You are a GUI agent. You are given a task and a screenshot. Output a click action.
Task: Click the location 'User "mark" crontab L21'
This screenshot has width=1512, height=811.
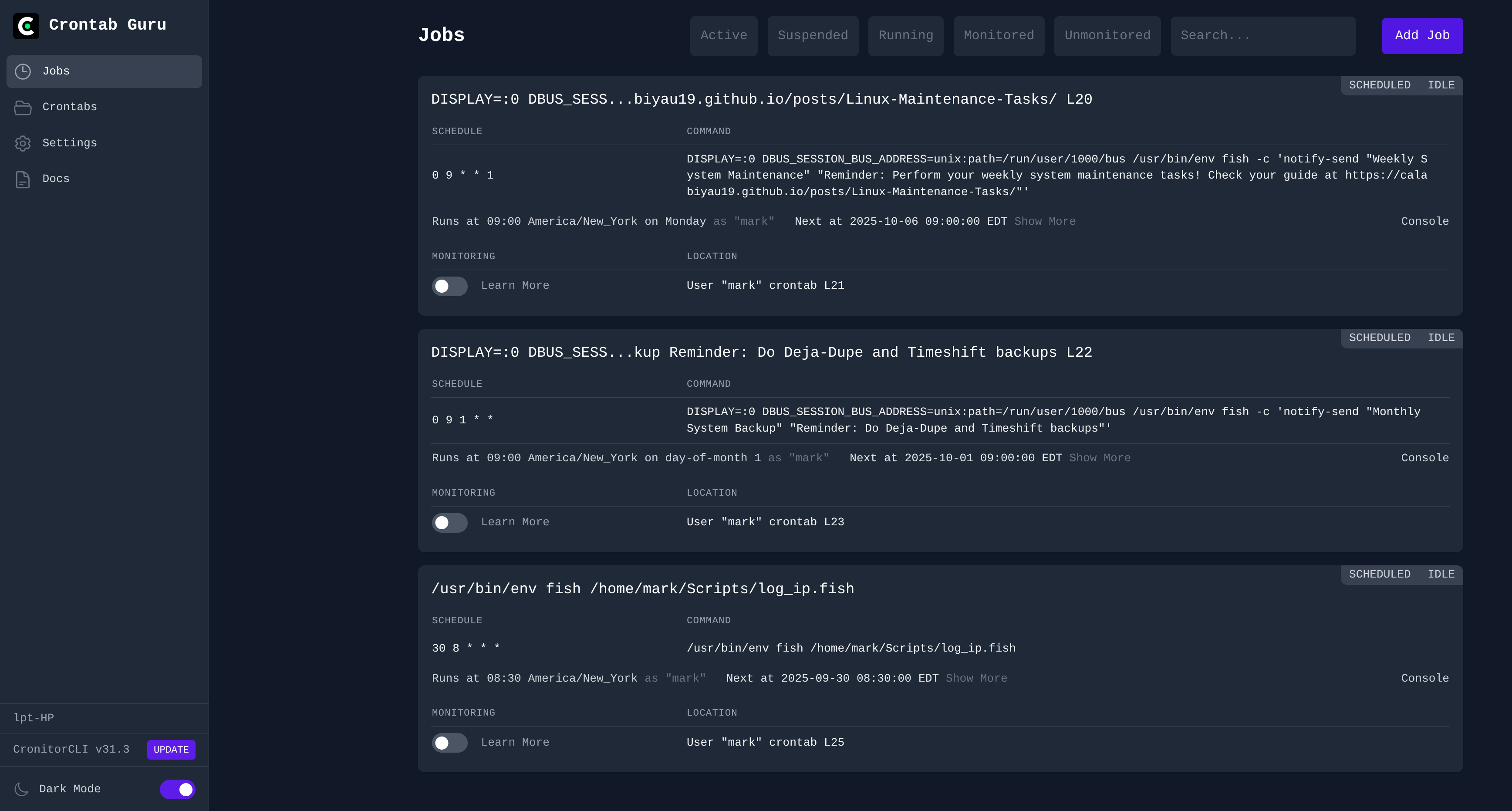click(766, 285)
